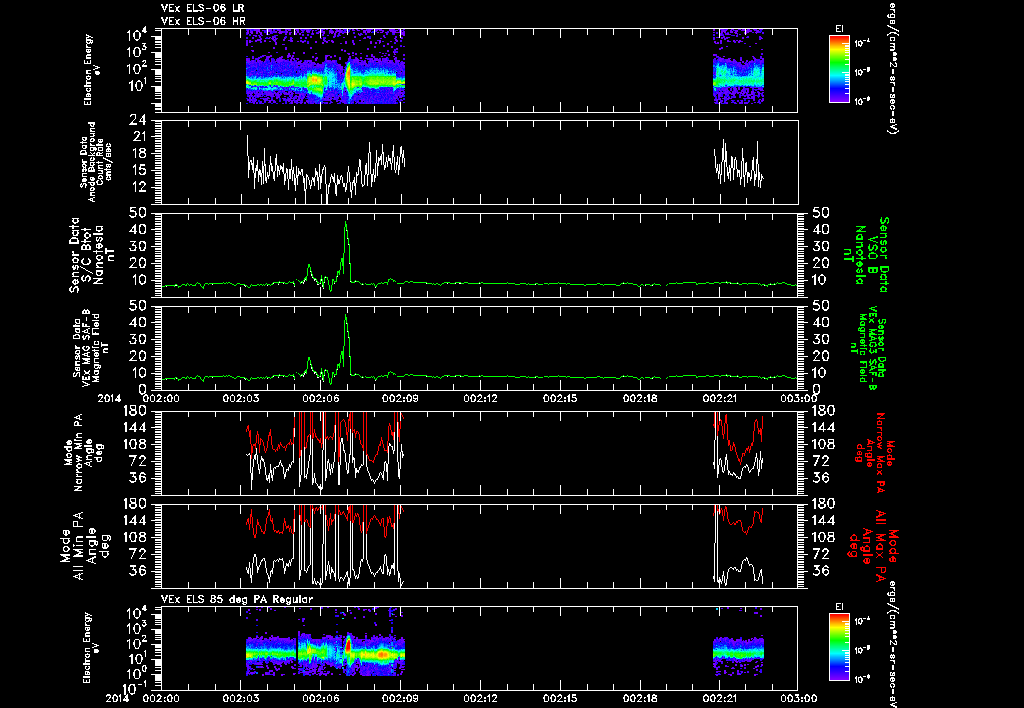Click the '002:06' tick on the middle time axis

321,398
